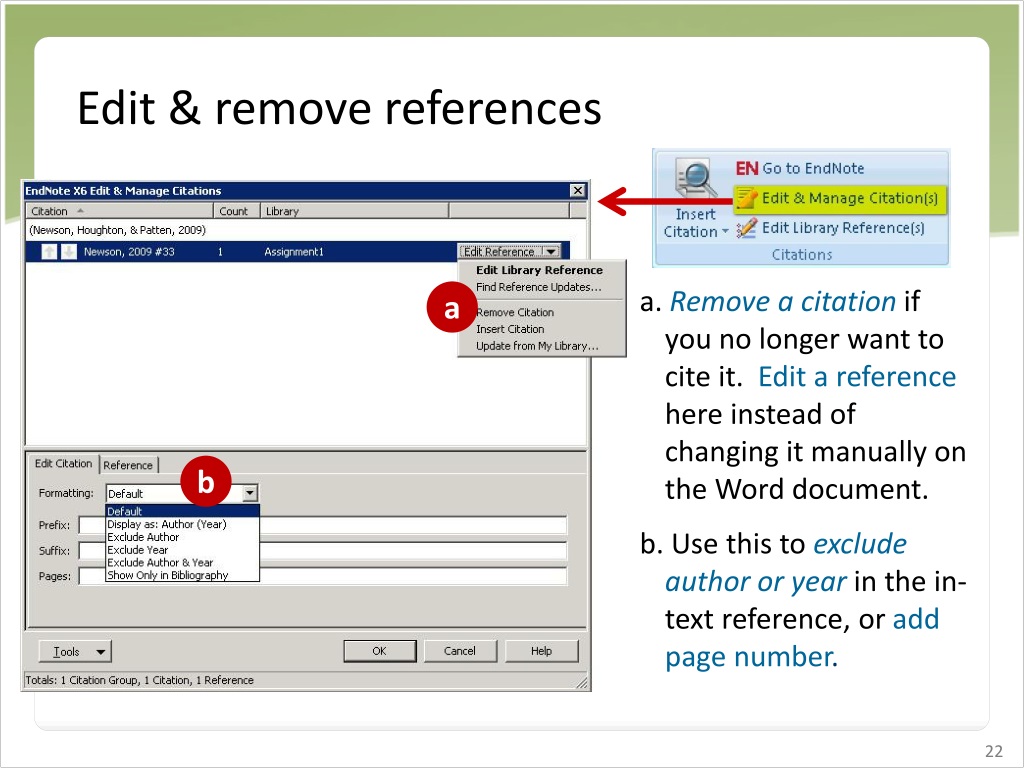Click the OK button
The height and width of the screenshot is (768, 1024).
click(x=379, y=651)
